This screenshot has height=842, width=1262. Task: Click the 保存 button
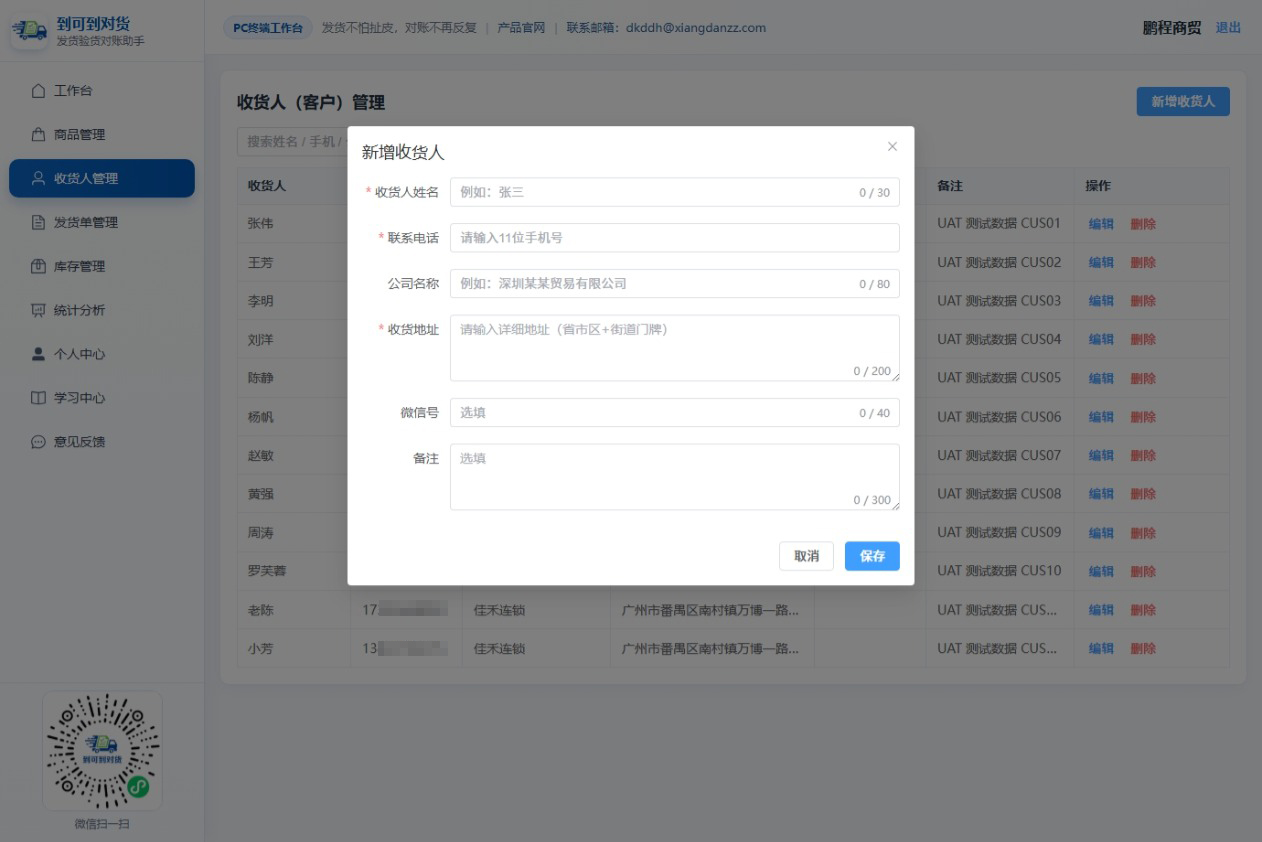point(872,556)
